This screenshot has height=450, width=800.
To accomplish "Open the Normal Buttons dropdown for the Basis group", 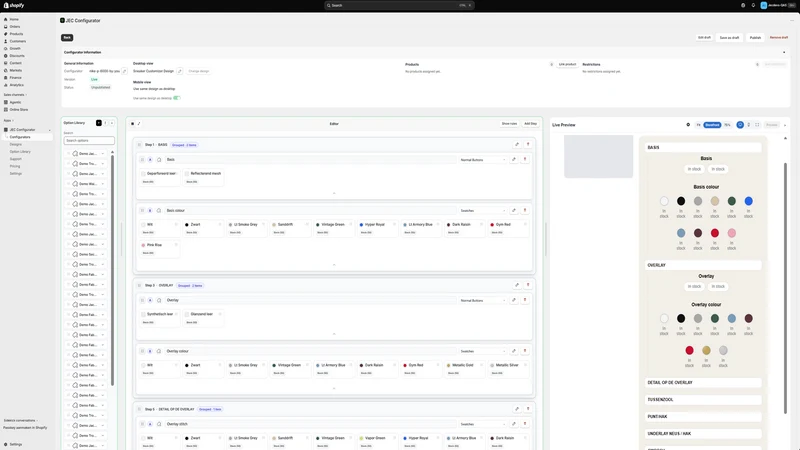I will pyautogui.click(x=482, y=160).
